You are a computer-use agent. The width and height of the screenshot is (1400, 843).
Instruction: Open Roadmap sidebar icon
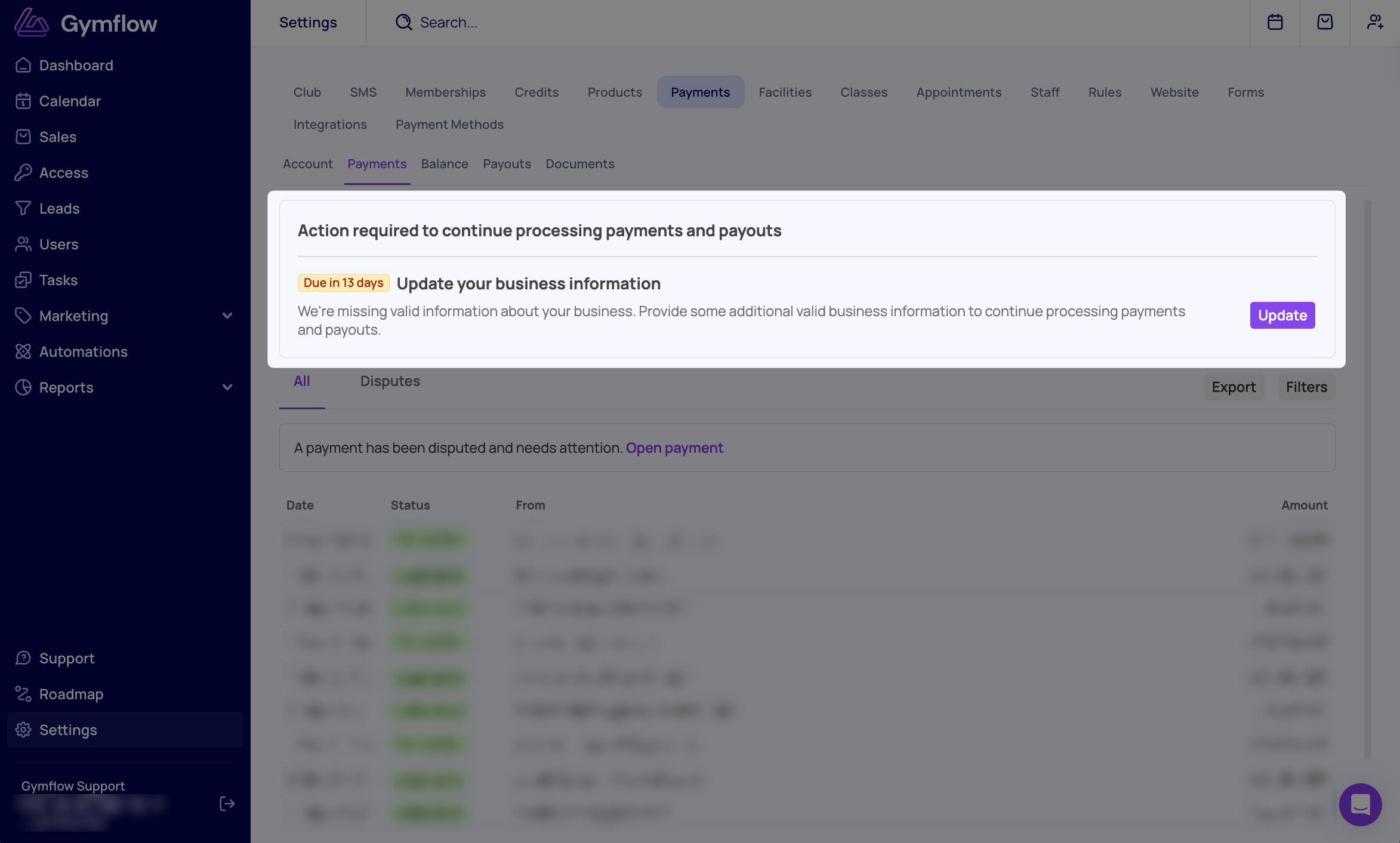pyautogui.click(x=23, y=694)
